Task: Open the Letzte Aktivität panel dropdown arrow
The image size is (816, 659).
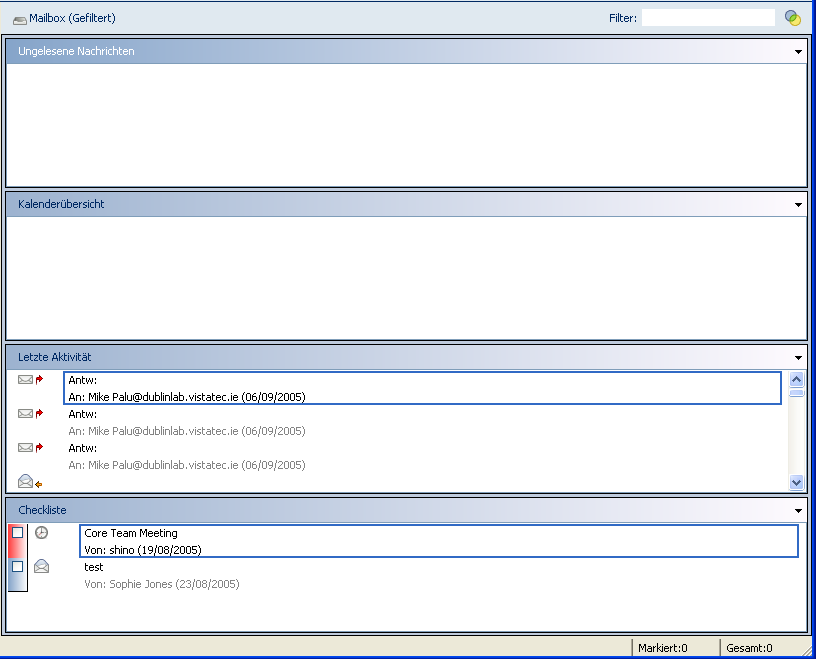Action: [798, 358]
